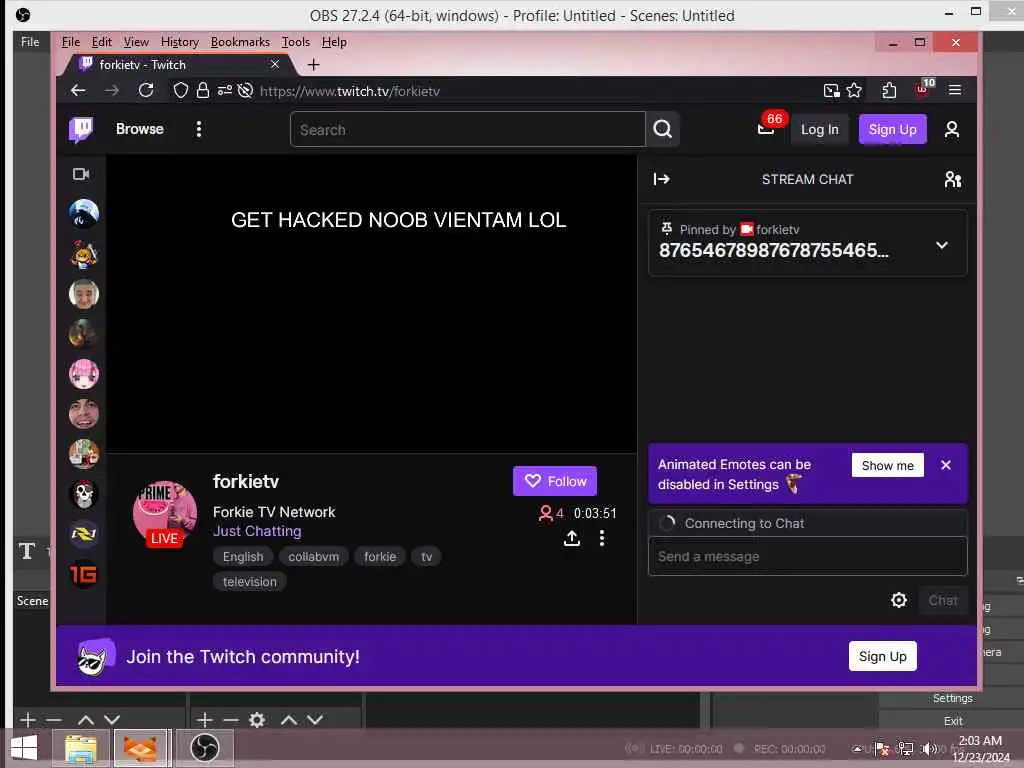Viewport: 1024px width, 768px height.
Task: Go back in the browser
Action: 78,91
